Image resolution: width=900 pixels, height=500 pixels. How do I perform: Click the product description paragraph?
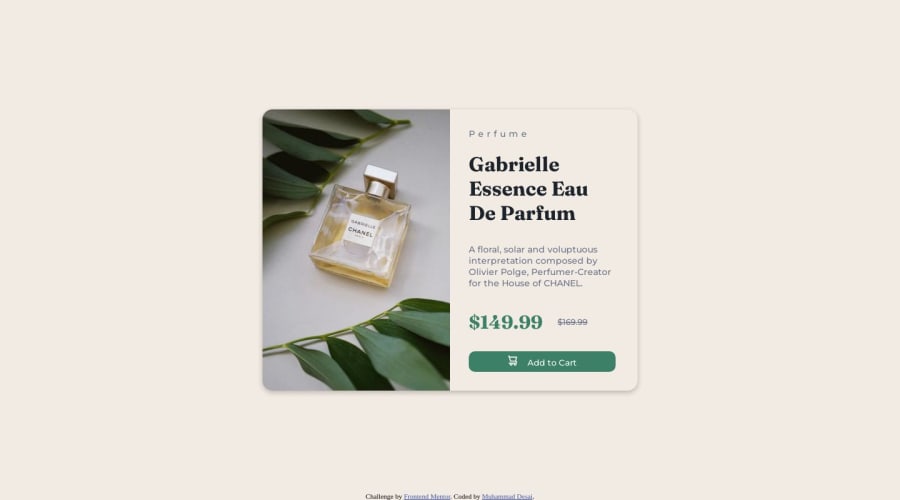click(x=540, y=266)
